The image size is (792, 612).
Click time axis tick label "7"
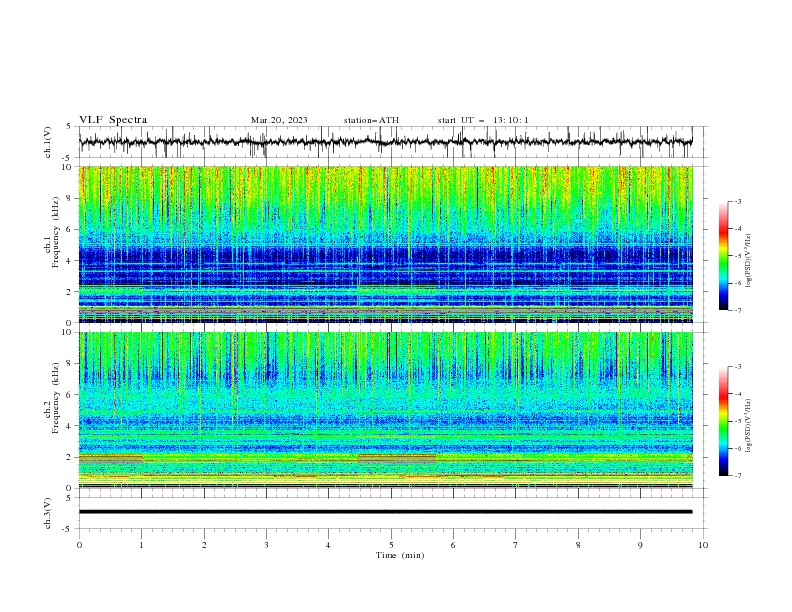516,545
